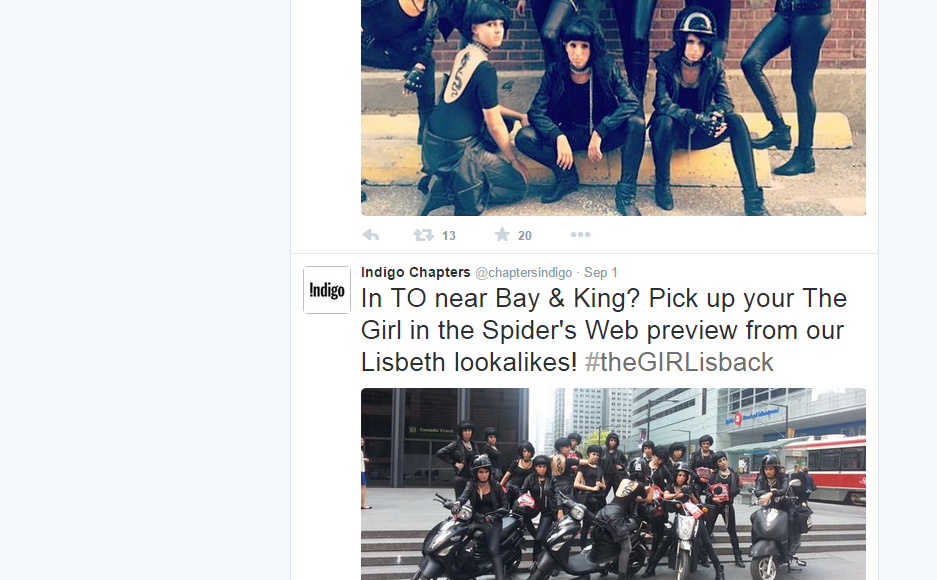This screenshot has height=580, width=937.
Task: View the retweet count of 13
Action: point(449,236)
